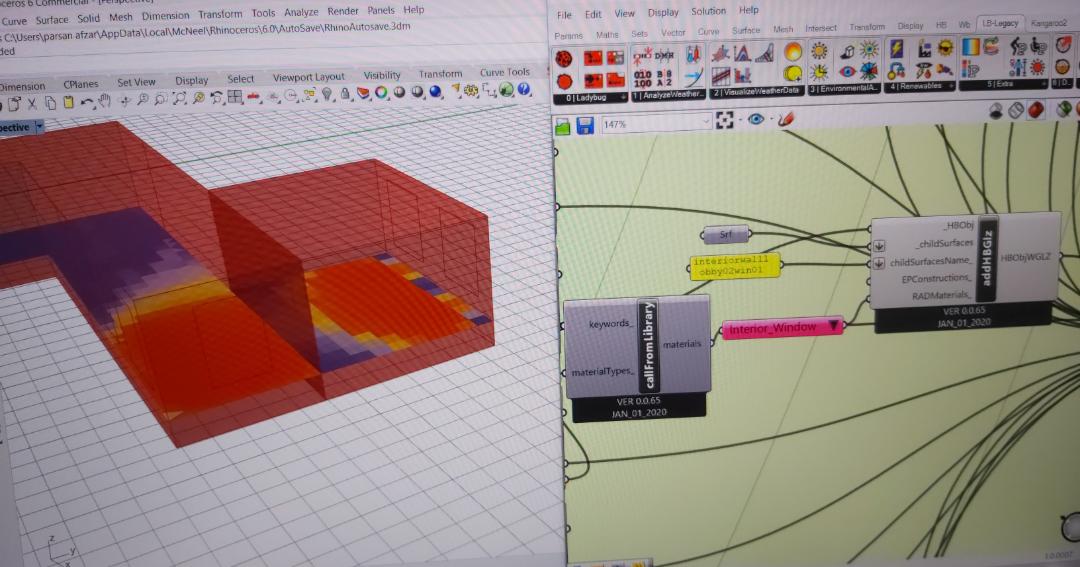Select the yellow sunpath icon in EnvironmentalAnalysis panel

(819, 50)
